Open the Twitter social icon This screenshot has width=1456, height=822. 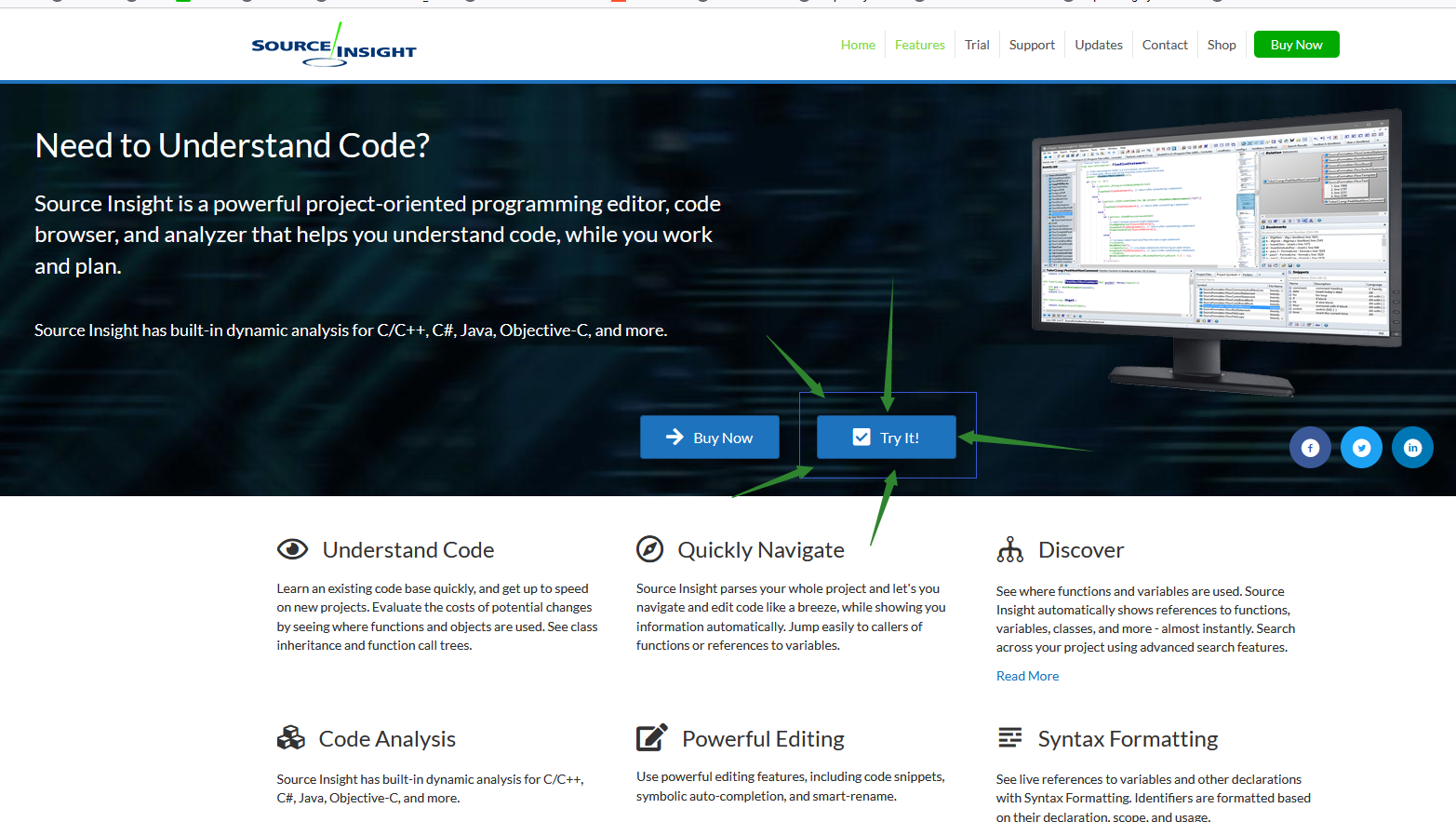pos(1361,448)
